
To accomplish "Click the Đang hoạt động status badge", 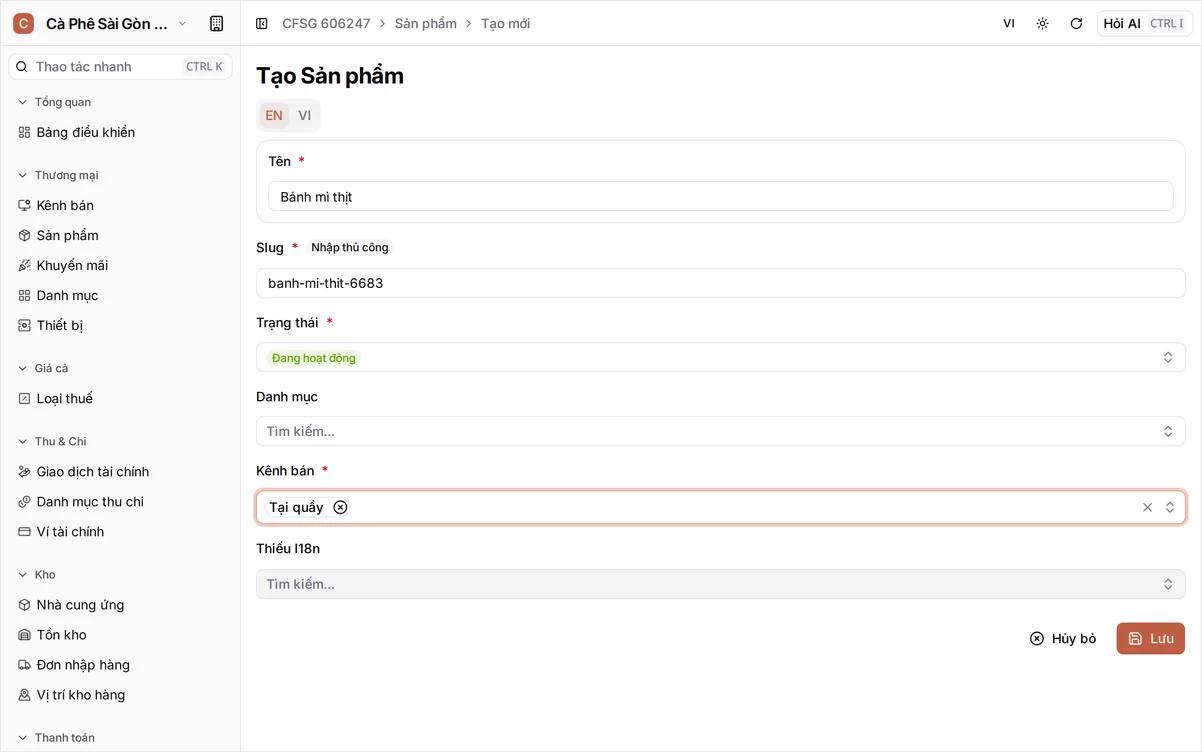I will tap(314, 358).
